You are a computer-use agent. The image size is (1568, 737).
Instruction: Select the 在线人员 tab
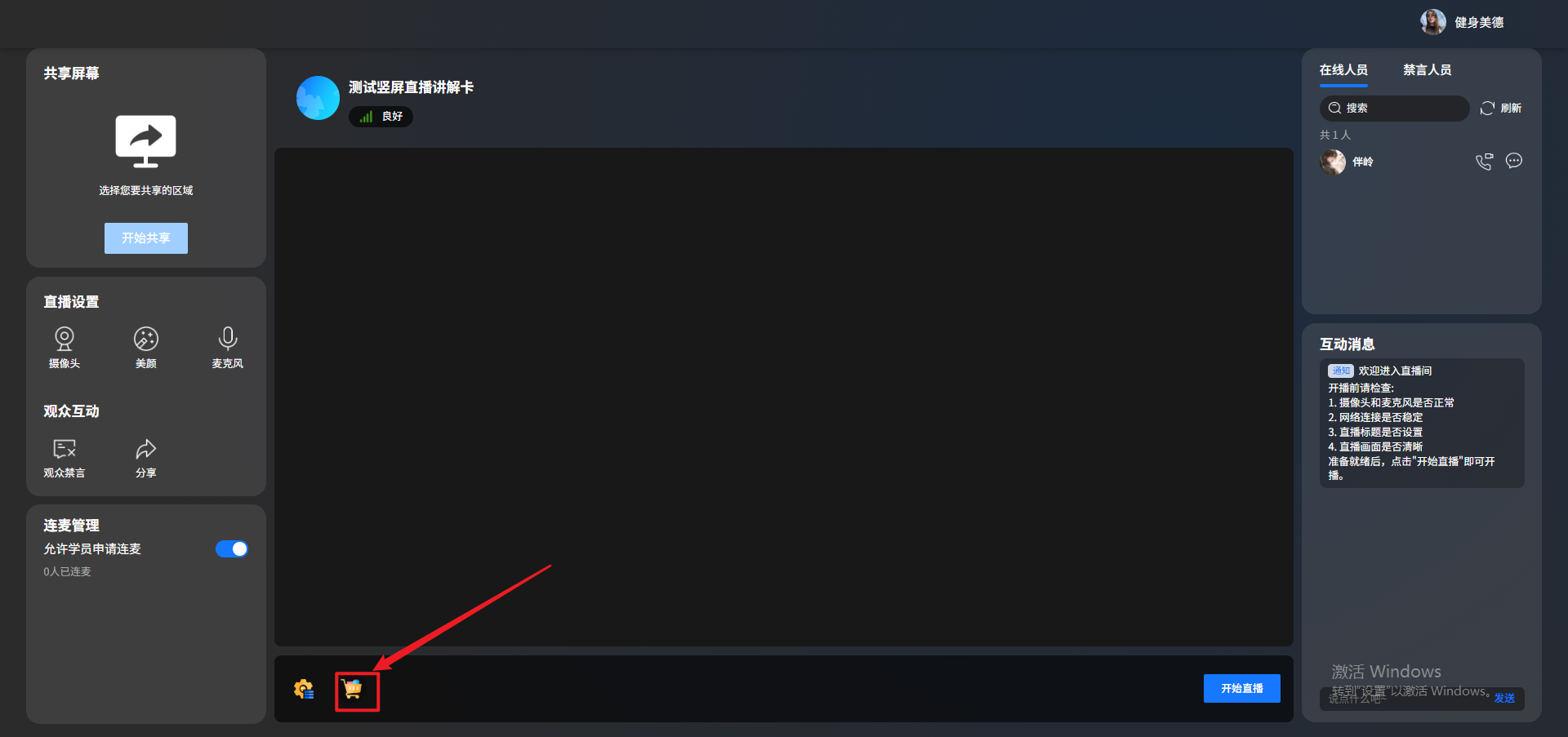coord(1343,70)
